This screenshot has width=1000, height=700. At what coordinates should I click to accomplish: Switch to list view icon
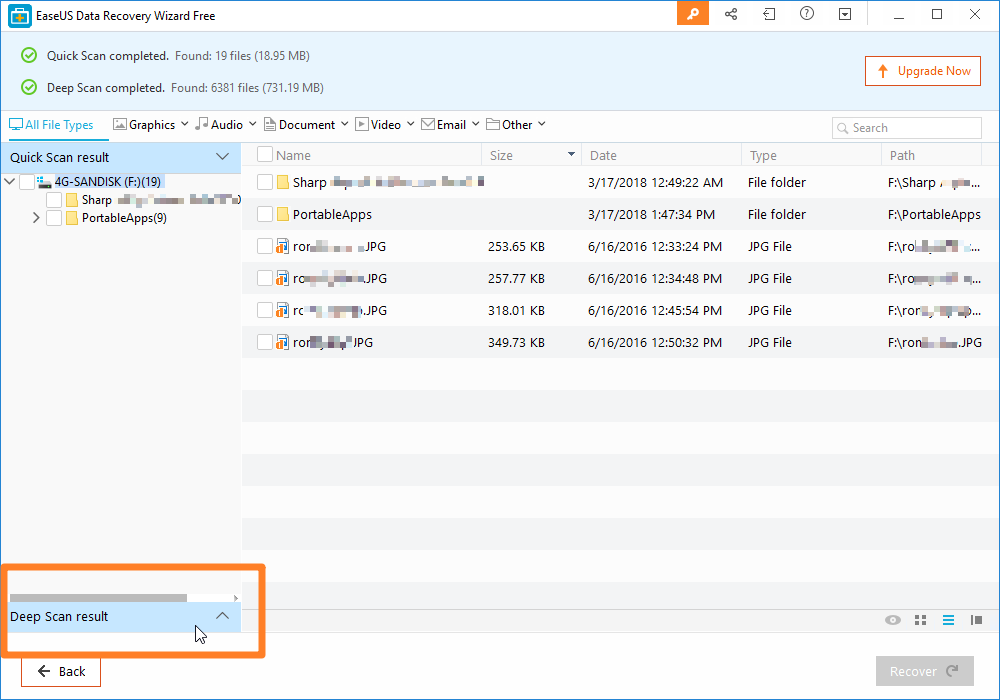948,620
